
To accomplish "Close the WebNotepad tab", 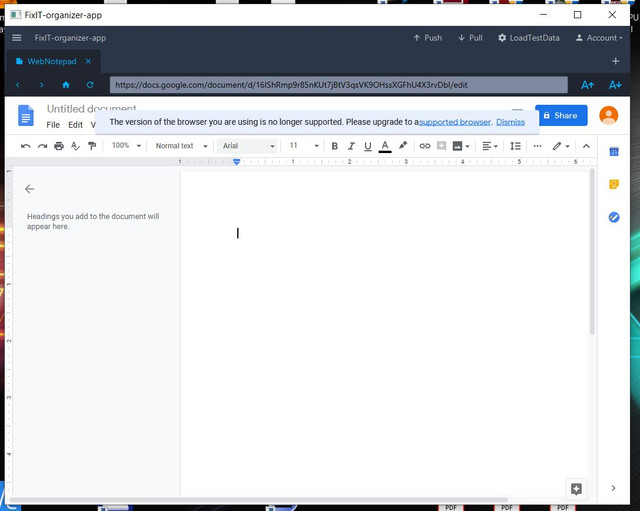I will coord(88,61).
